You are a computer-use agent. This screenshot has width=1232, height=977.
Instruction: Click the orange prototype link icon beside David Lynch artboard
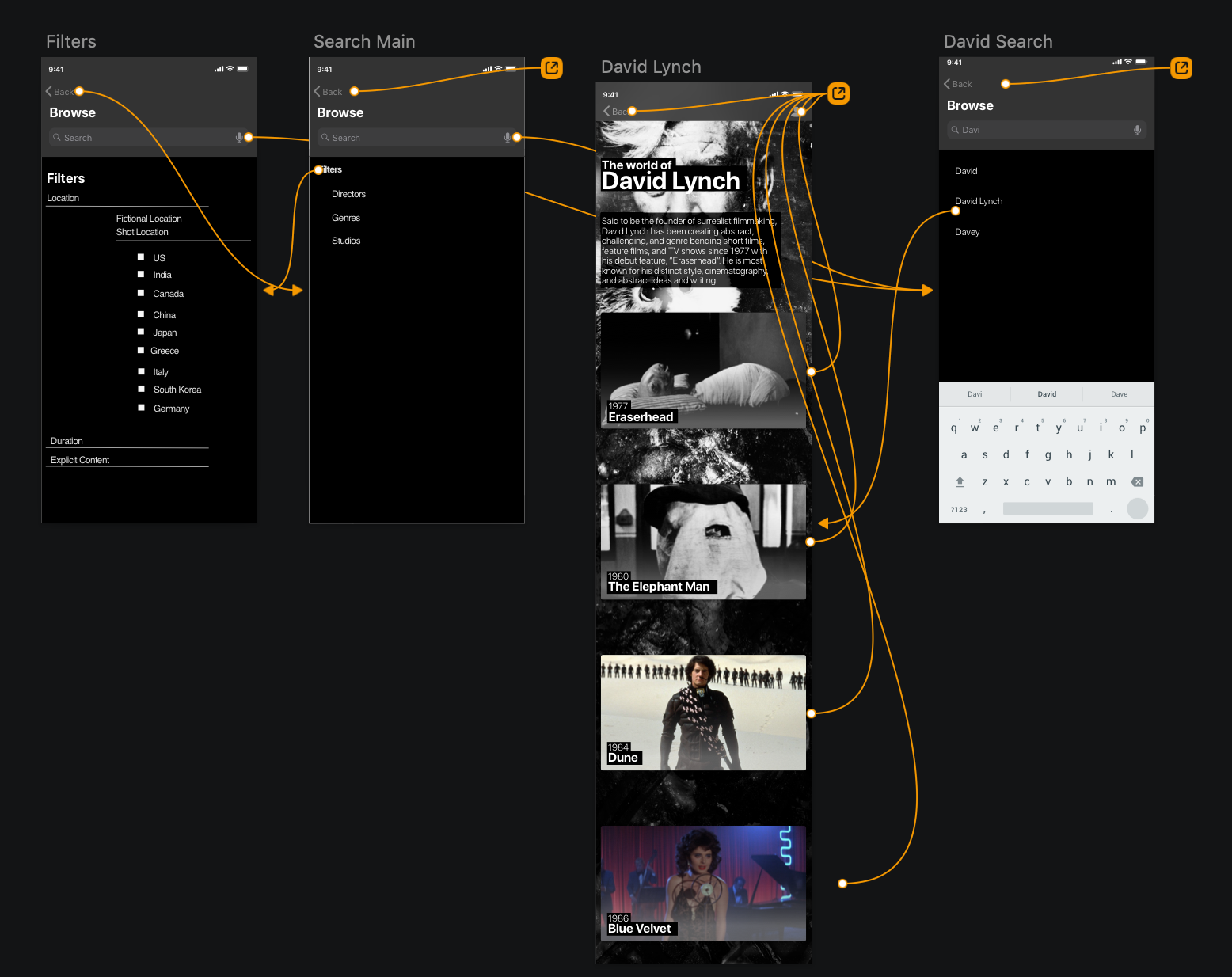coord(838,93)
